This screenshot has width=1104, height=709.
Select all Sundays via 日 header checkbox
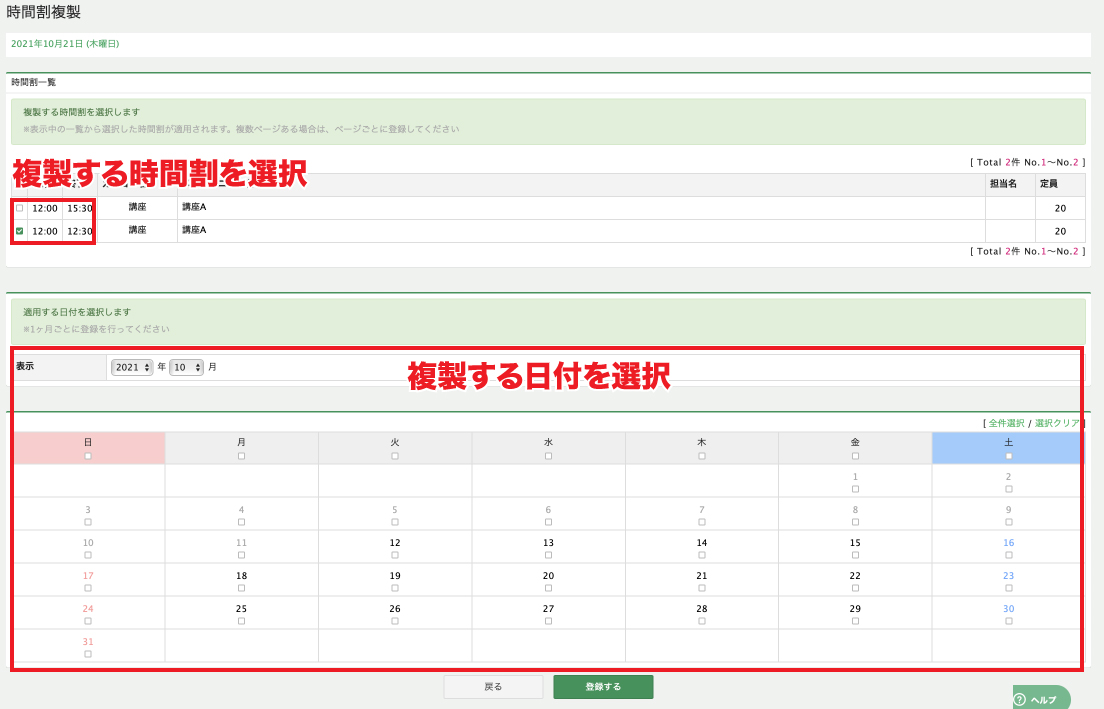88,456
